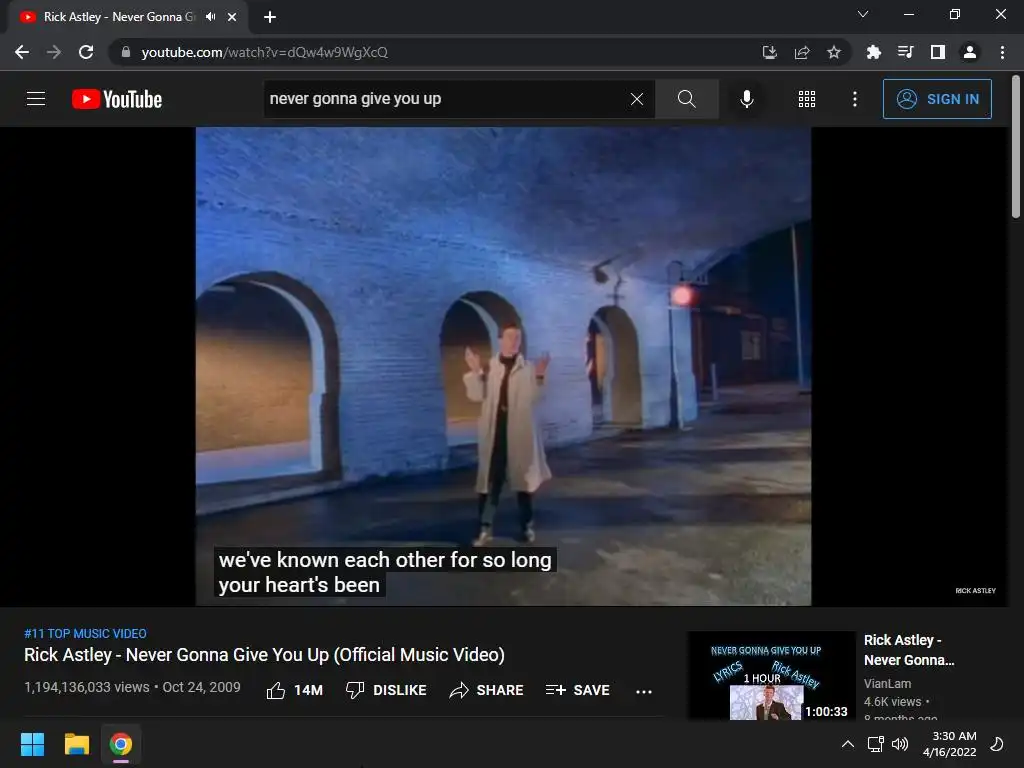Open media controls in Chrome toolbar

905,52
